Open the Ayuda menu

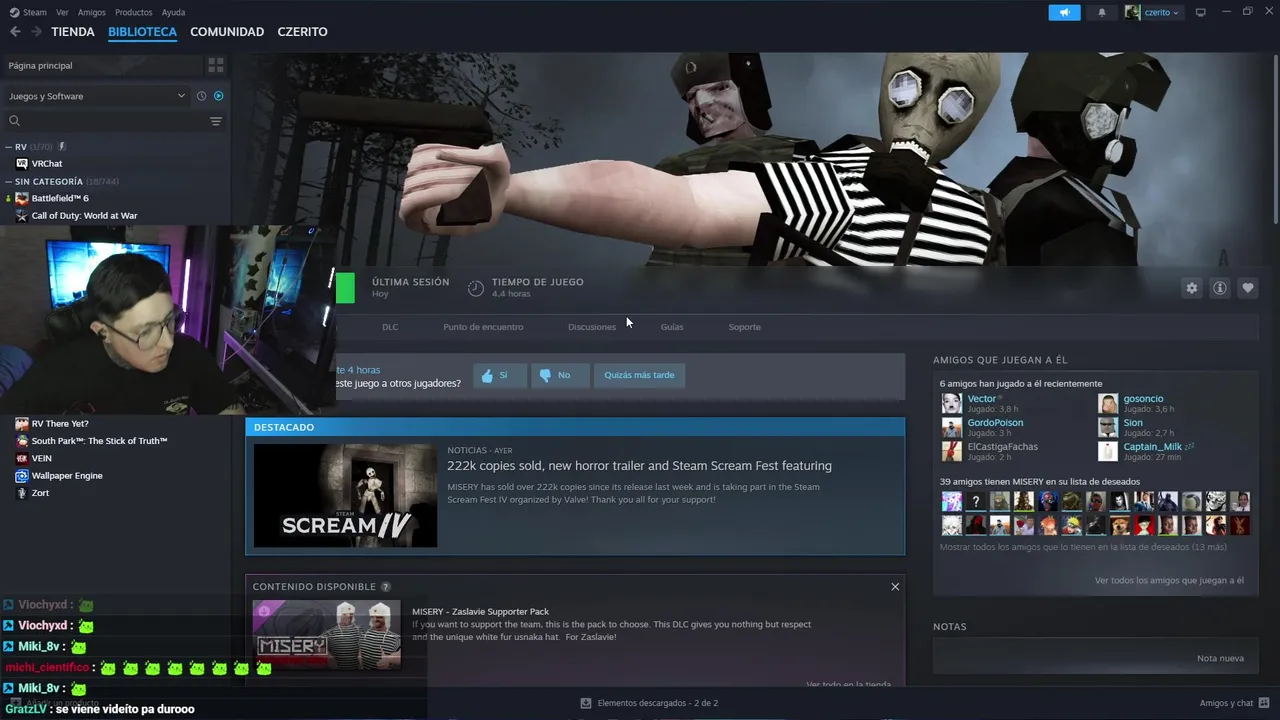(x=173, y=12)
